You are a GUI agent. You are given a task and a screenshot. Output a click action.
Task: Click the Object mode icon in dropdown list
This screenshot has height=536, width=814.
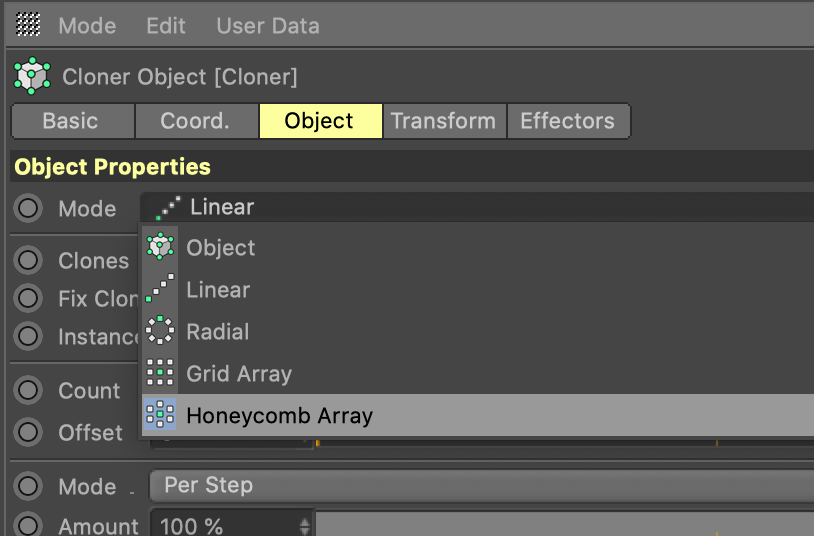(x=160, y=247)
